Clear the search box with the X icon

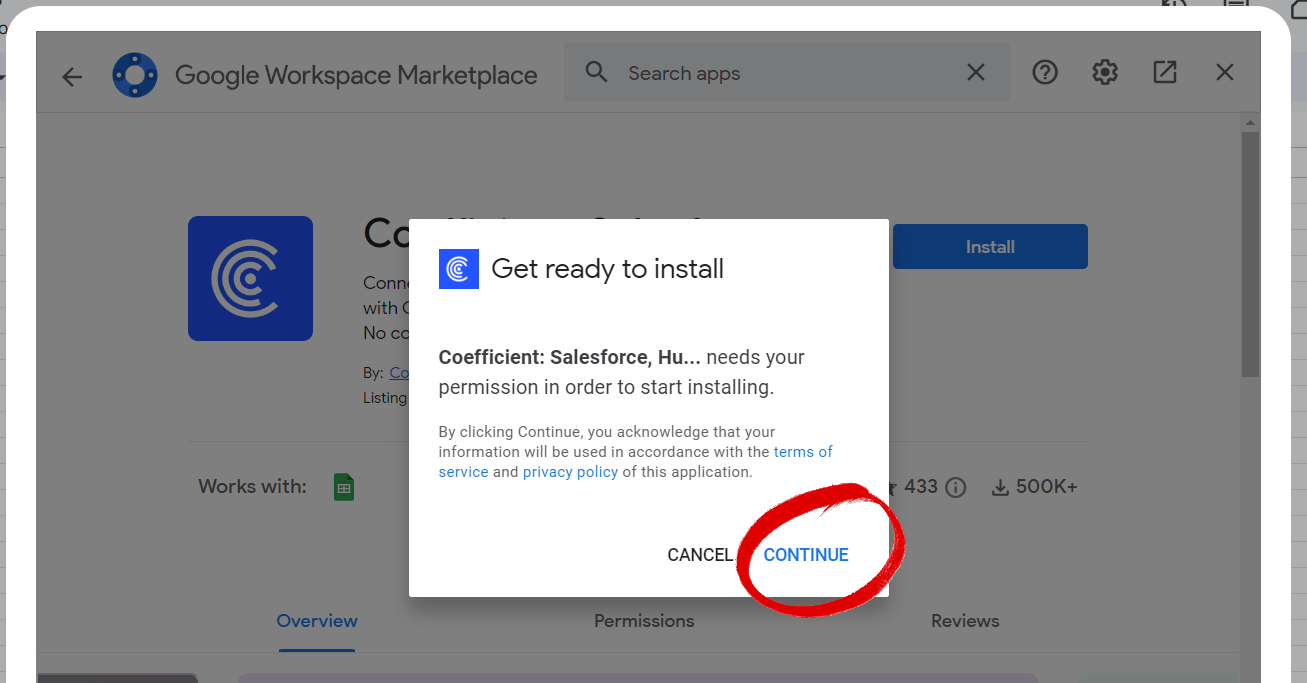click(x=975, y=72)
